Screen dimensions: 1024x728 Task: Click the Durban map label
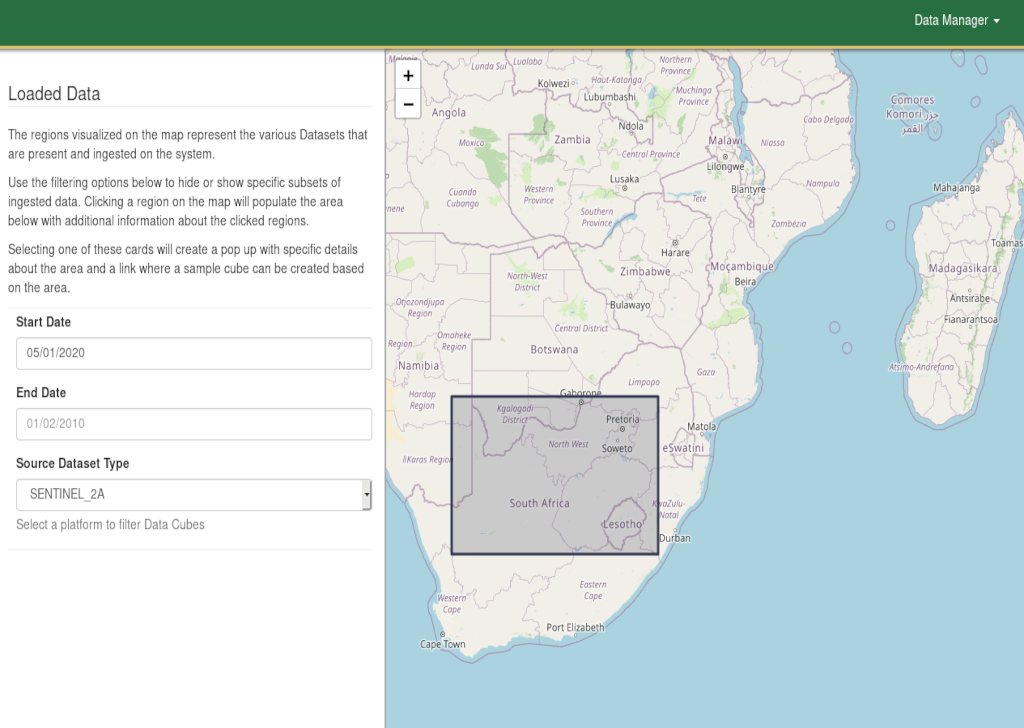tap(675, 538)
